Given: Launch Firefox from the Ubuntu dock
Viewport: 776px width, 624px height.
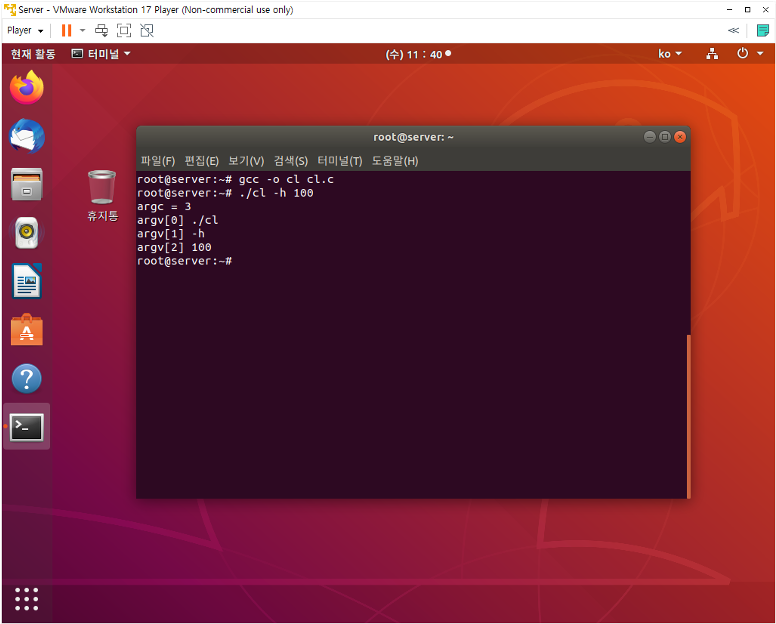Looking at the screenshot, I should [27, 87].
